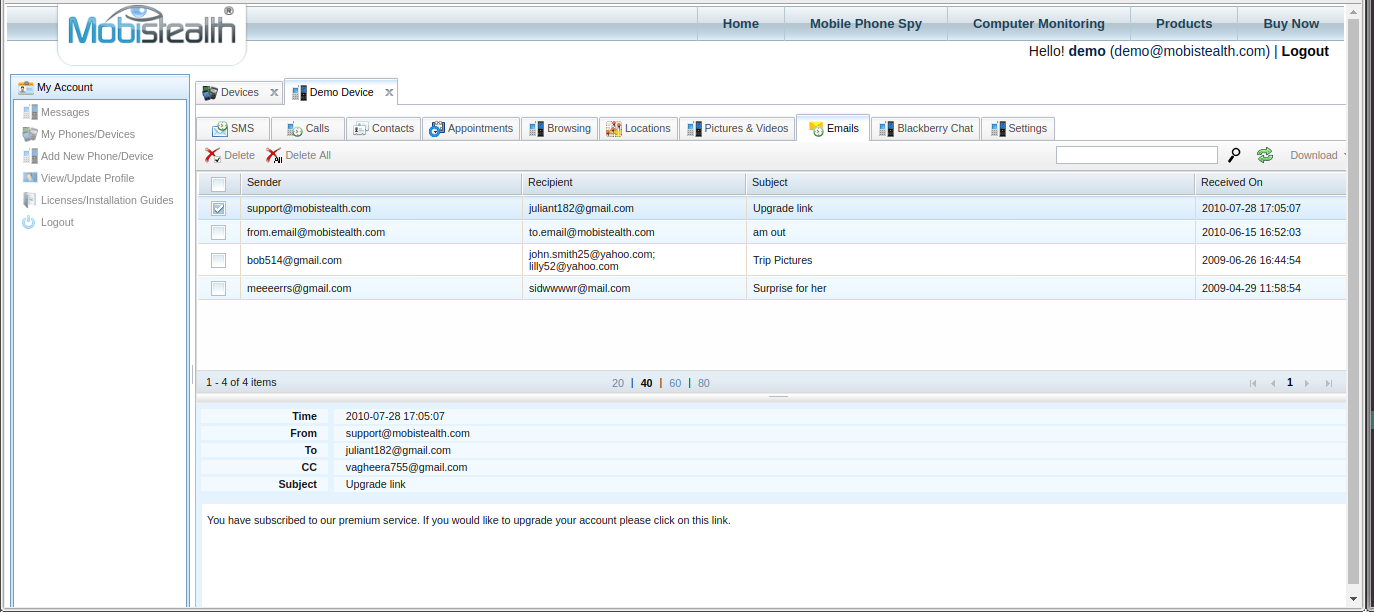Viewport: 1374px width, 612px height.
Task: Sort by the Received On column header
Action: [1270, 183]
